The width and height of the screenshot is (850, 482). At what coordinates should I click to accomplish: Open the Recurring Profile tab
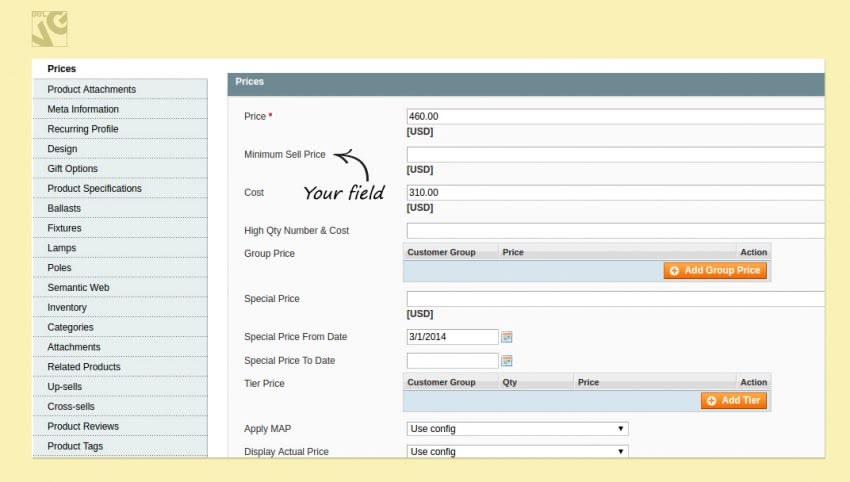coord(120,129)
